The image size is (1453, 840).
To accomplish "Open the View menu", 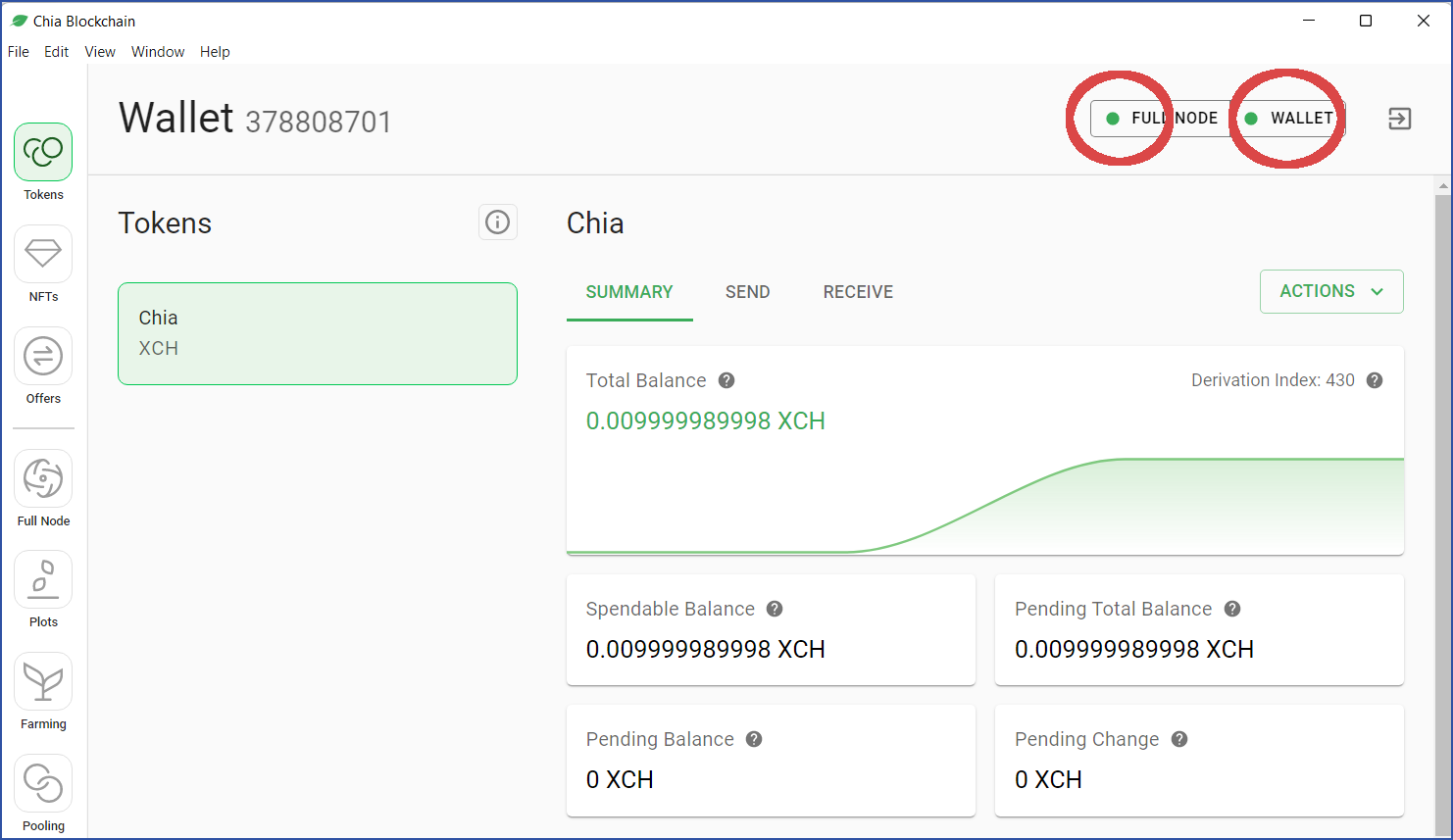I will tap(100, 52).
